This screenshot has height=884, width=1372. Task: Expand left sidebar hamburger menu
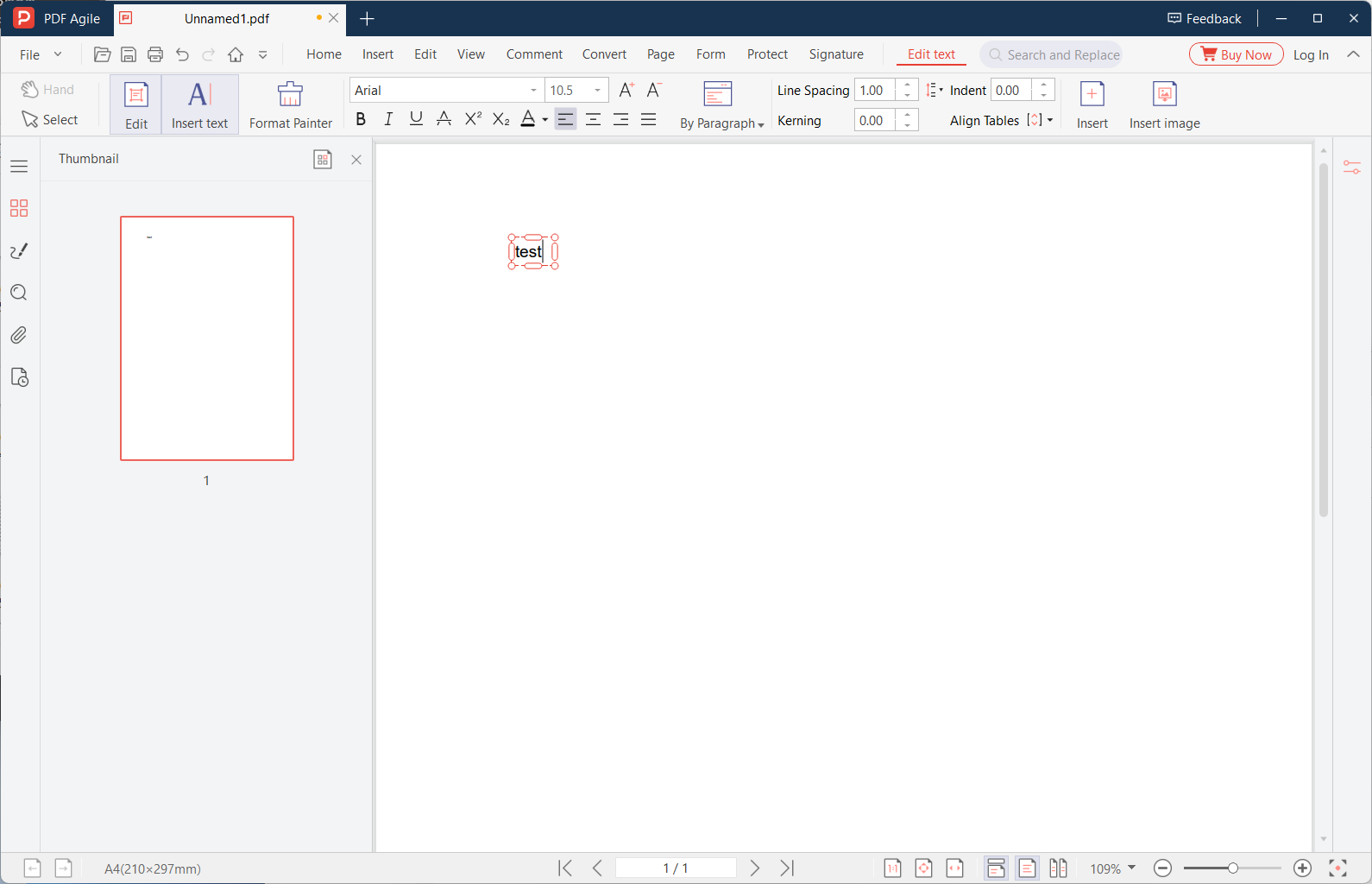pos(19,166)
